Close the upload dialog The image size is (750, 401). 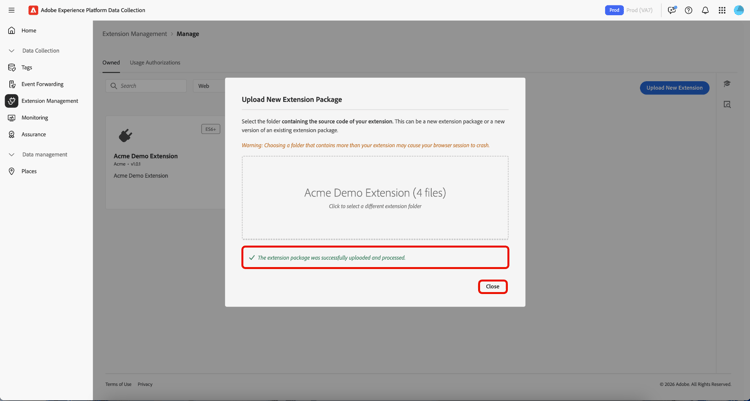click(x=493, y=287)
